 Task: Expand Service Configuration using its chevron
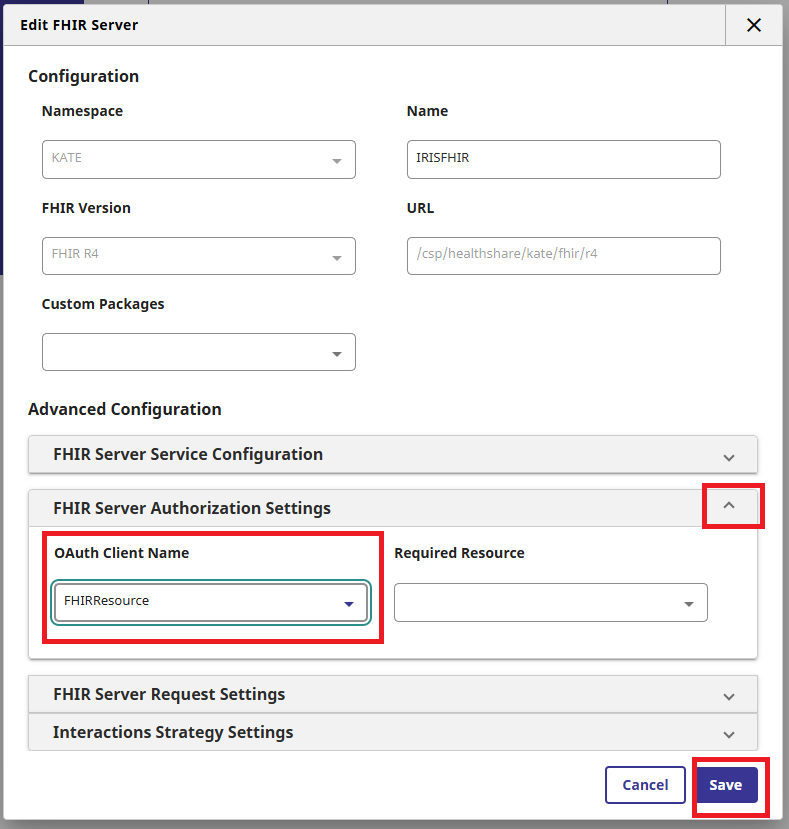click(729, 456)
